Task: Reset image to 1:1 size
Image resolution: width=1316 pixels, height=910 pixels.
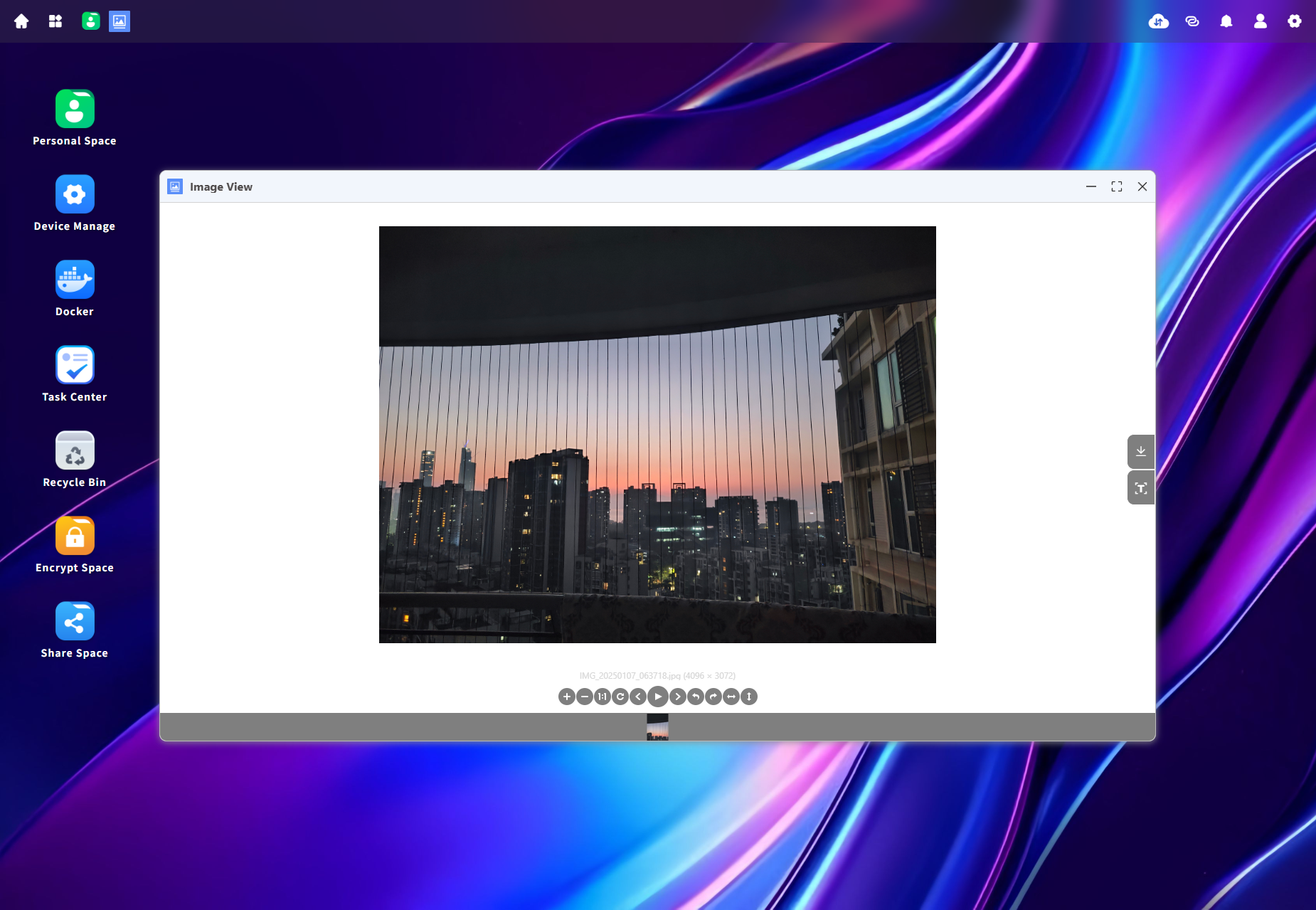Action: point(603,697)
